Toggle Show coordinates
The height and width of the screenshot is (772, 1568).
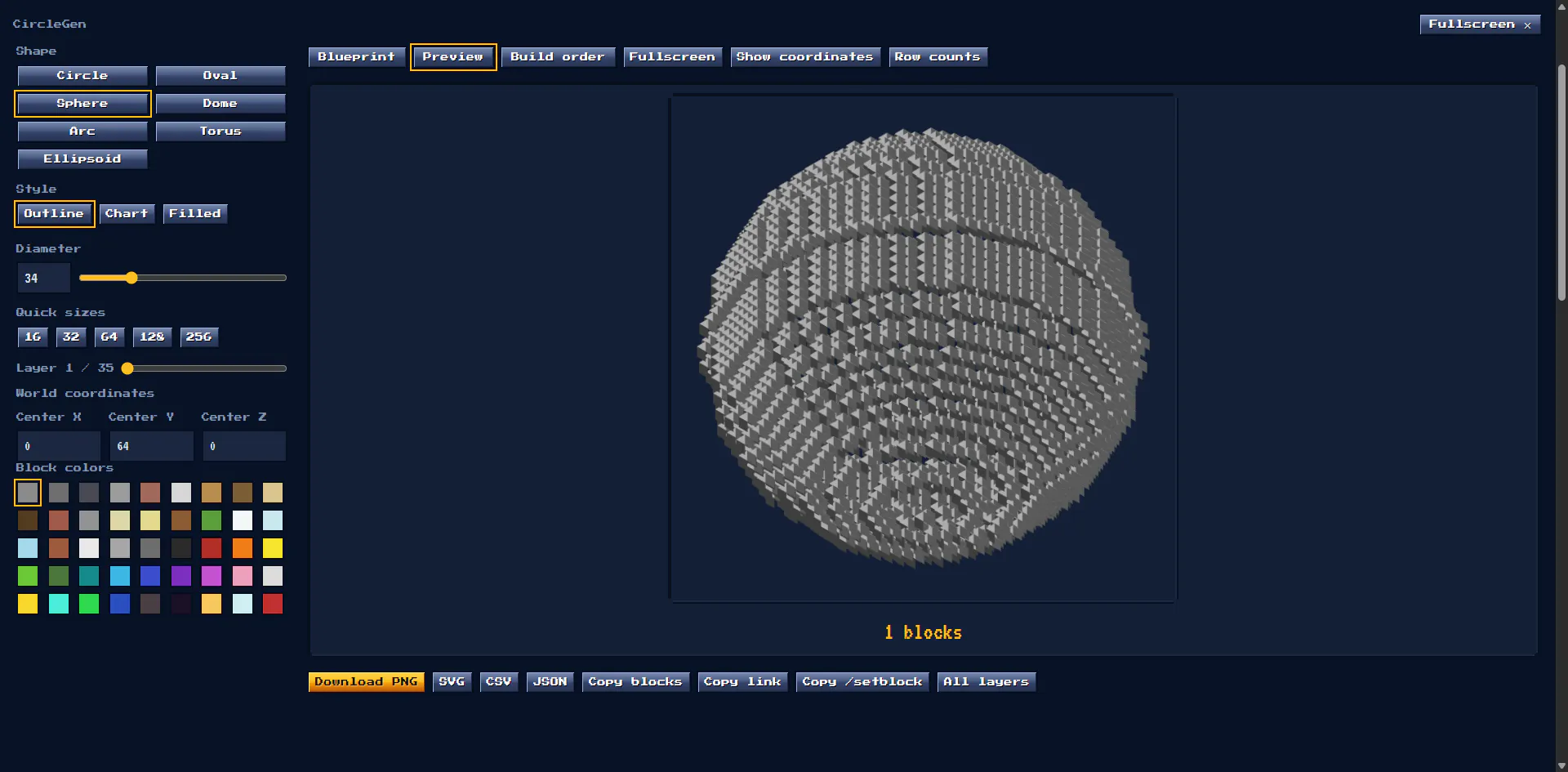point(805,56)
